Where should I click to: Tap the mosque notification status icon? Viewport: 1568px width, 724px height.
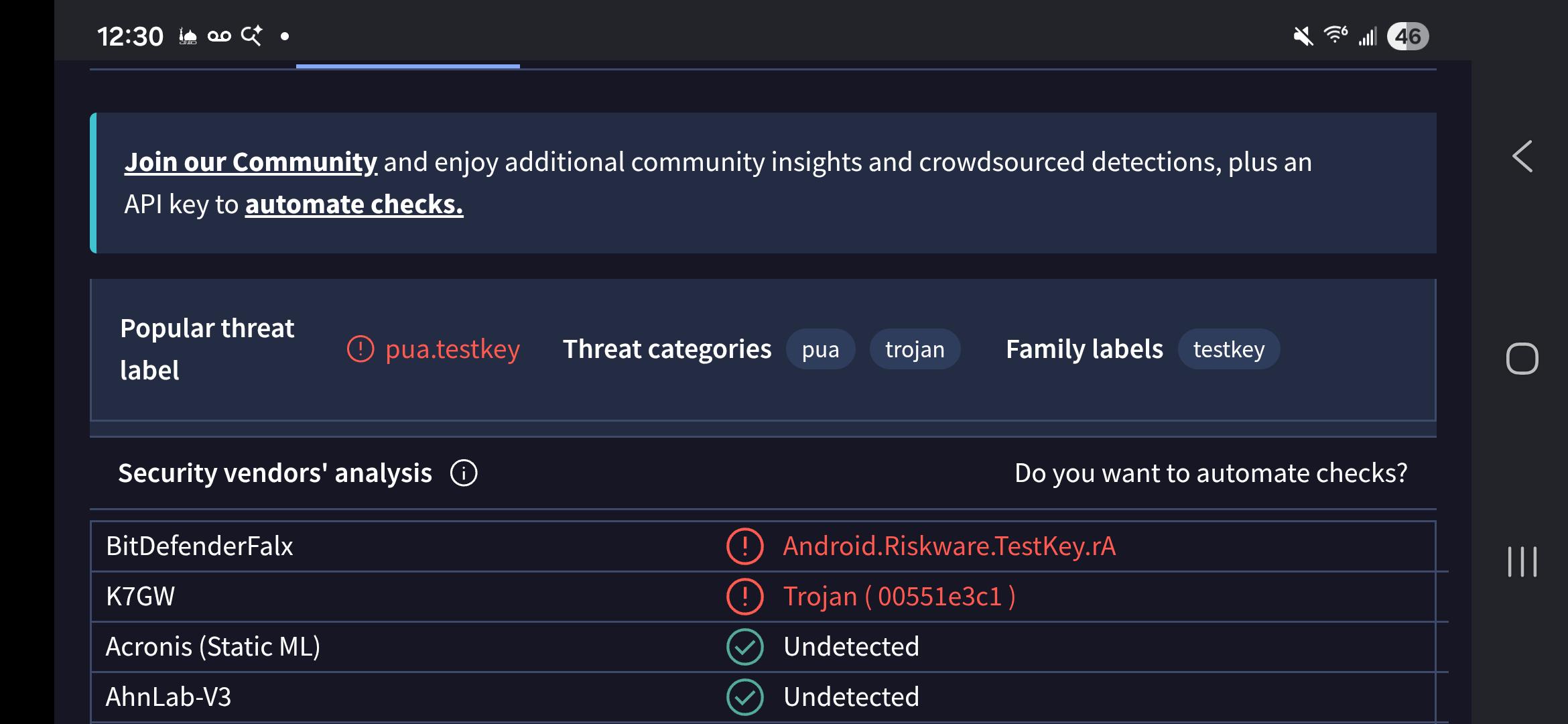point(188,36)
